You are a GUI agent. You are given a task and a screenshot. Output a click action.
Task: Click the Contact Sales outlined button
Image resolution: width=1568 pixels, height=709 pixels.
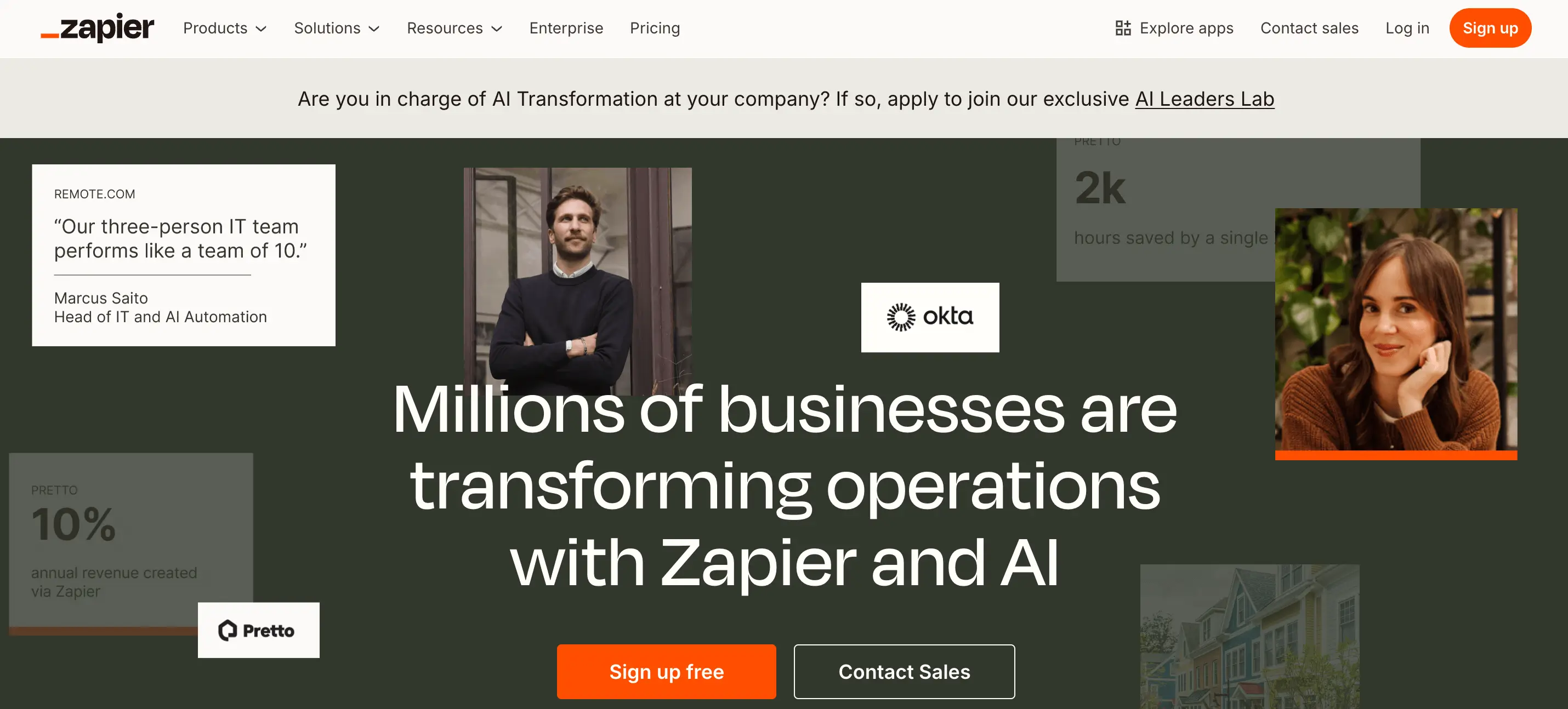click(x=904, y=671)
